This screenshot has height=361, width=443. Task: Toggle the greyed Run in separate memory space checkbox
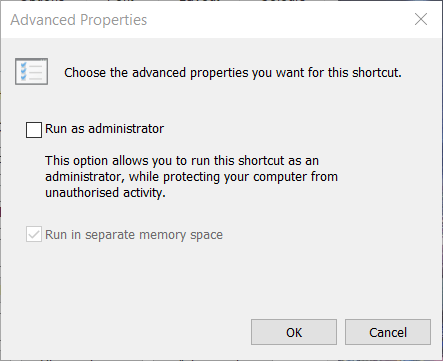click(34, 234)
